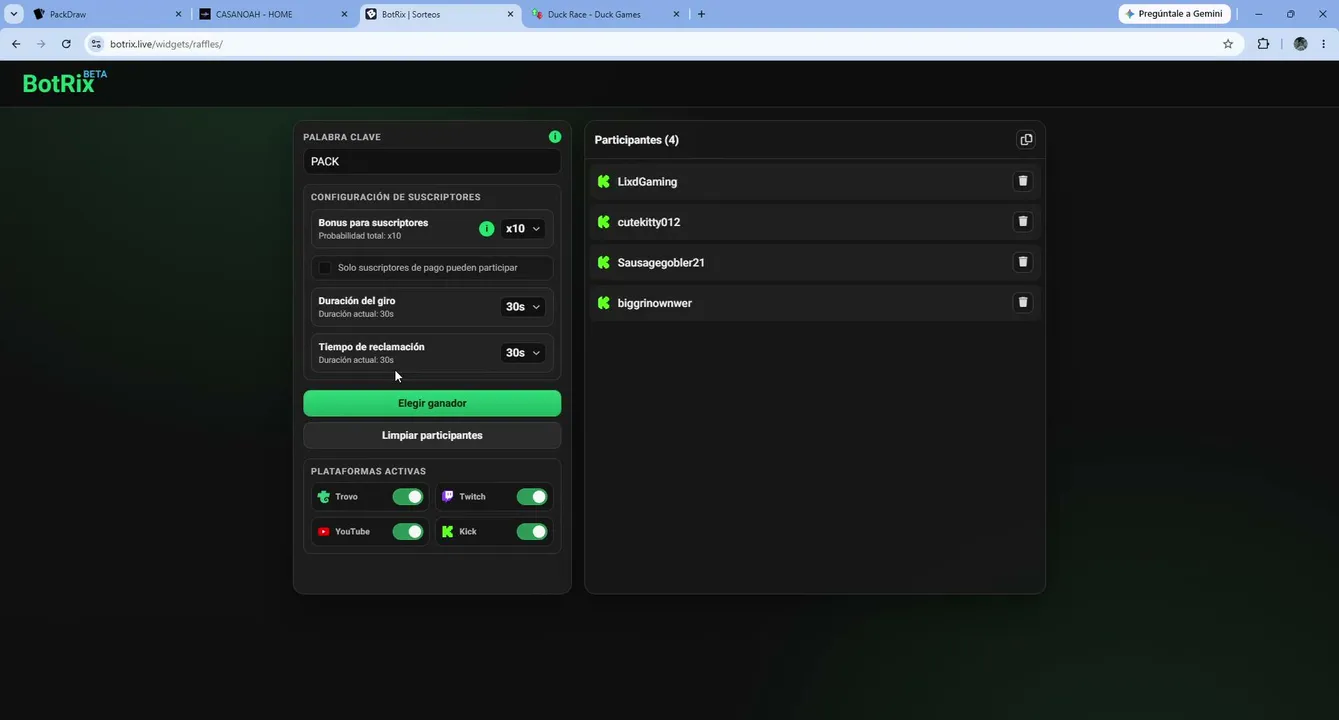Close the CASANOAH - HOME tab
The height and width of the screenshot is (720, 1339).
coord(344,14)
